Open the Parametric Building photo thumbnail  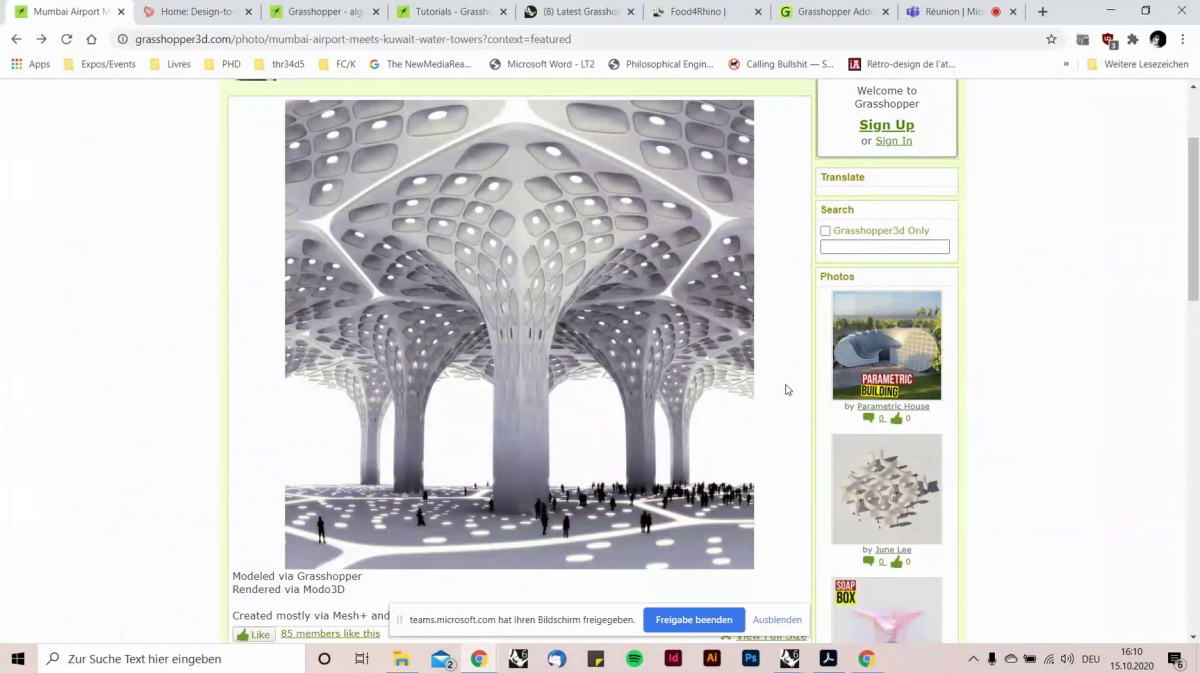(886, 345)
